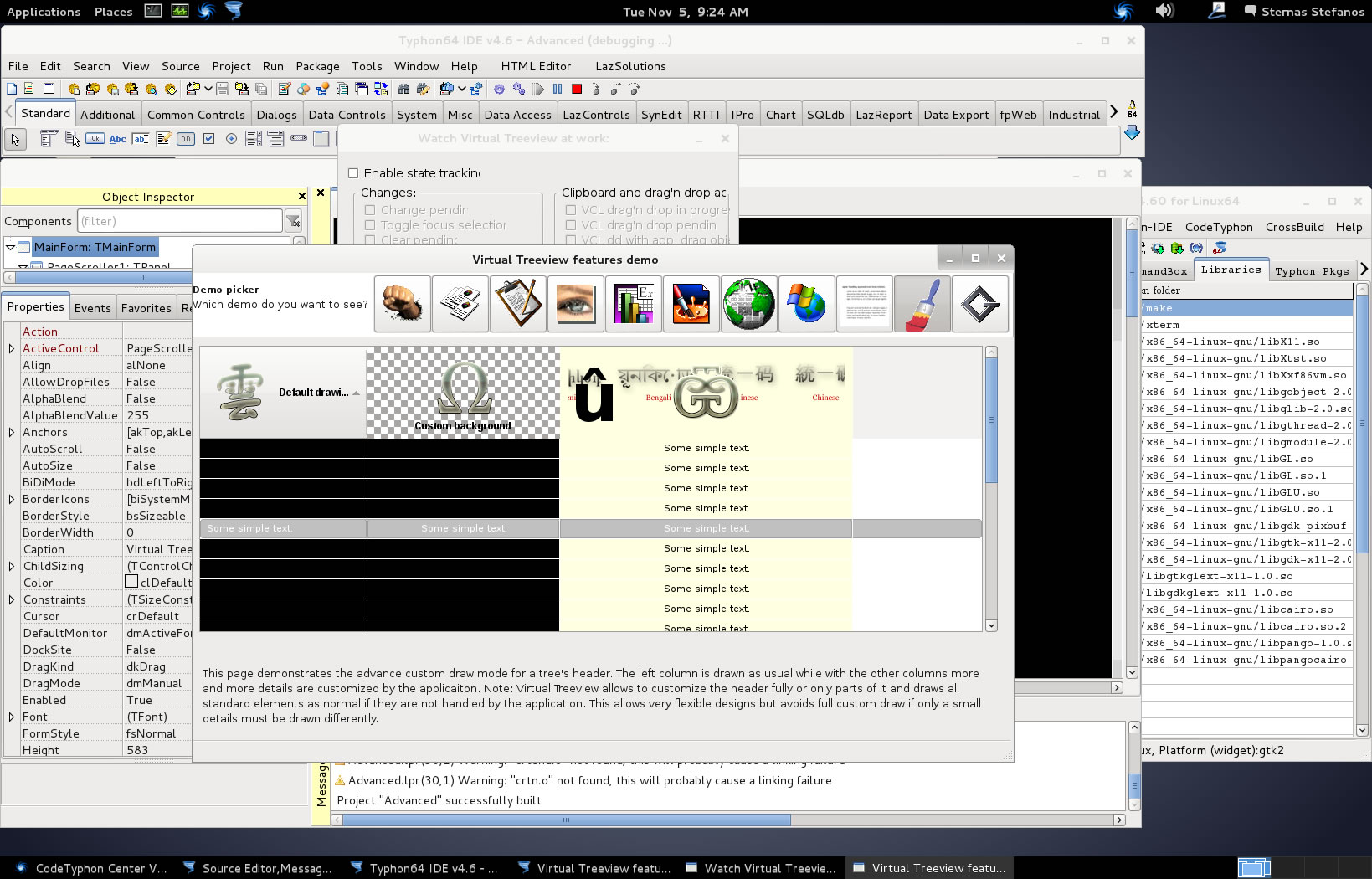Switch to Source Editor taskbar window

(x=257, y=868)
